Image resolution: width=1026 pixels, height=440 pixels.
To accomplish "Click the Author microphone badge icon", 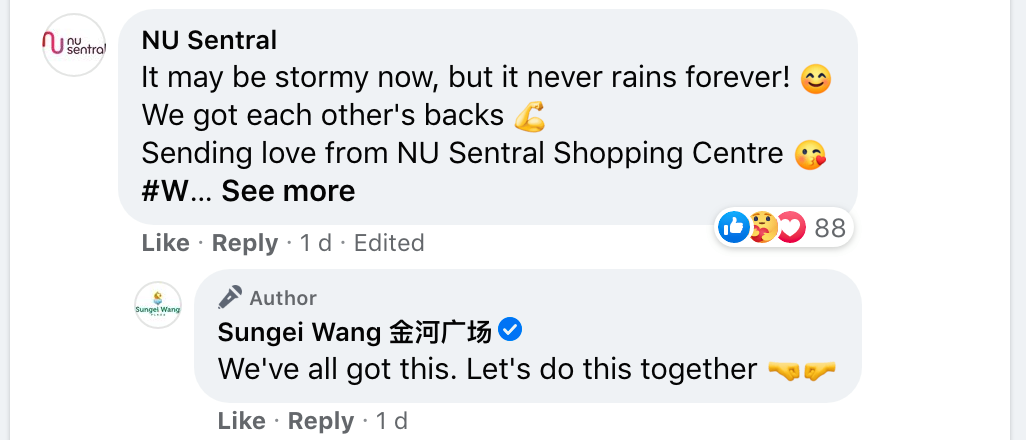I will 230,297.
